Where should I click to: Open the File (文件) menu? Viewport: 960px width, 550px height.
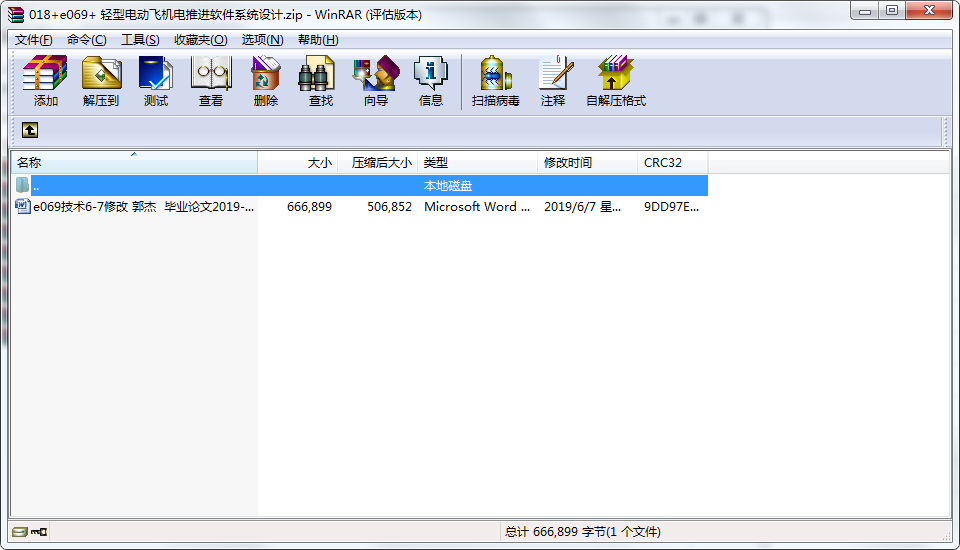(34, 40)
